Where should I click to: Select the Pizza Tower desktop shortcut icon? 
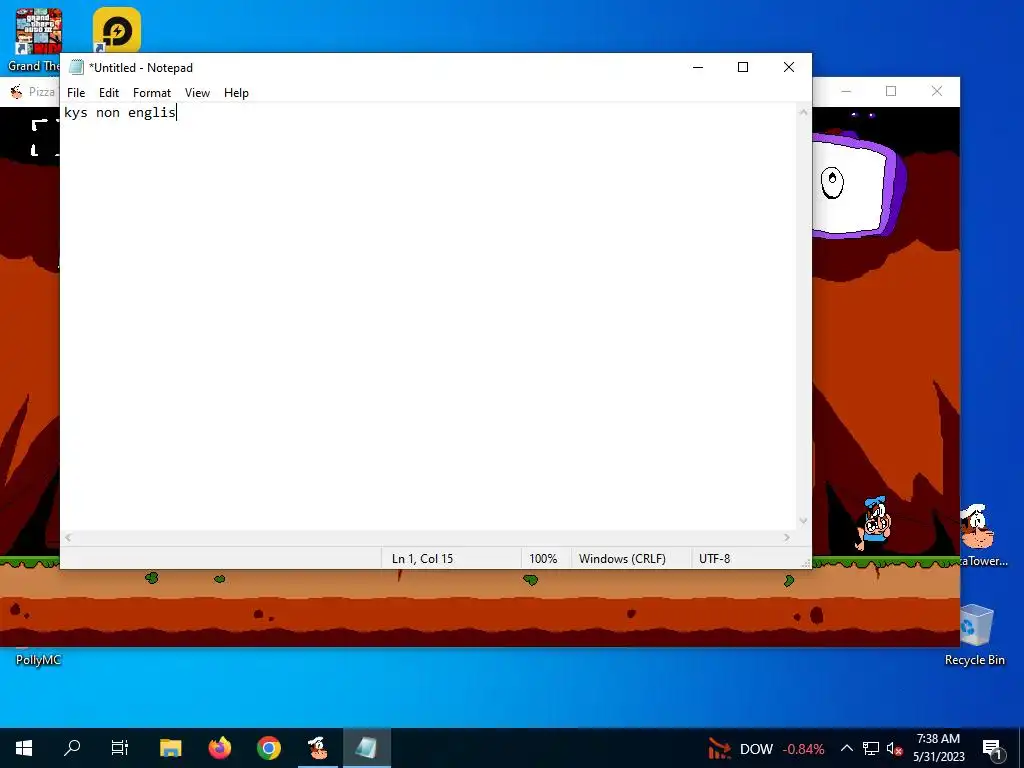pos(978,526)
